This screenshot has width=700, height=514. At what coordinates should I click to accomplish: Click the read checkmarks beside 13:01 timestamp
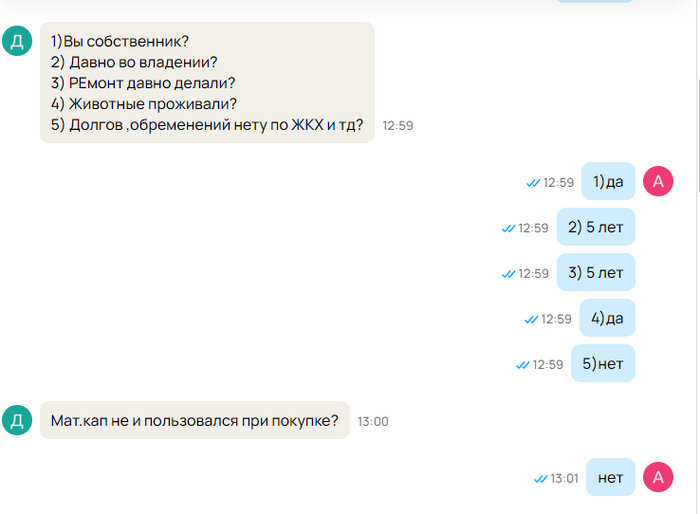coord(541,479)
